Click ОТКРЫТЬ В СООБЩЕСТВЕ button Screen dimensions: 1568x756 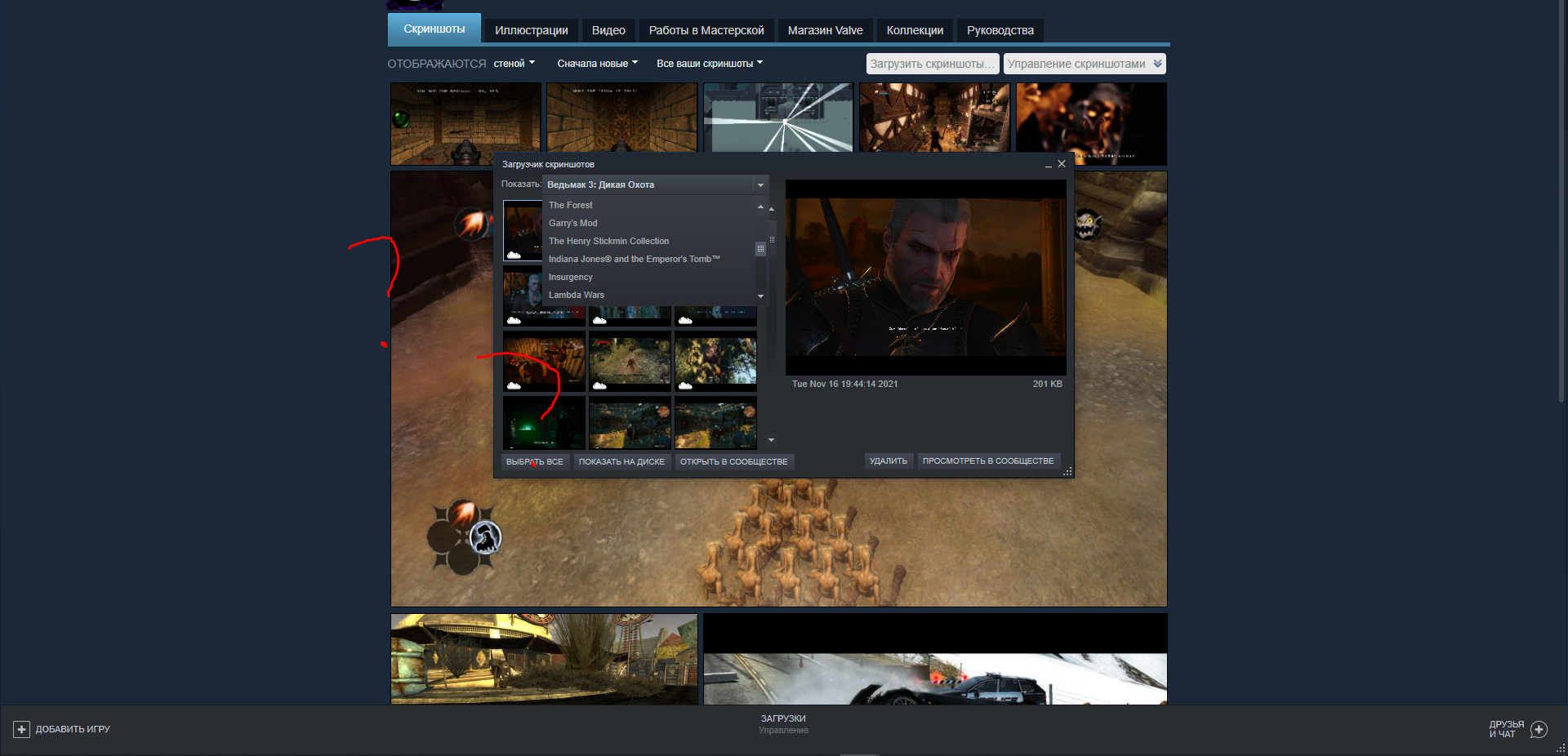pos(734,462)
